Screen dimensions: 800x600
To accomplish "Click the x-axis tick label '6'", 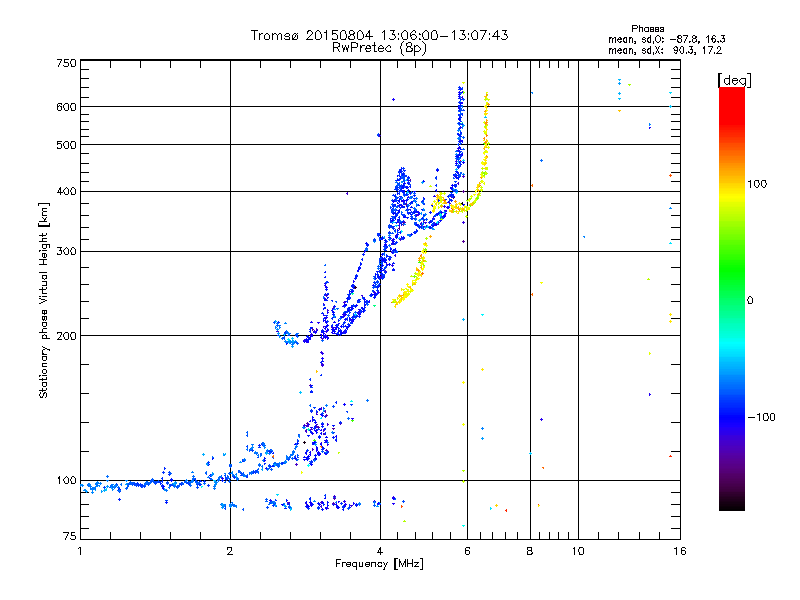I will pos(467,551).
